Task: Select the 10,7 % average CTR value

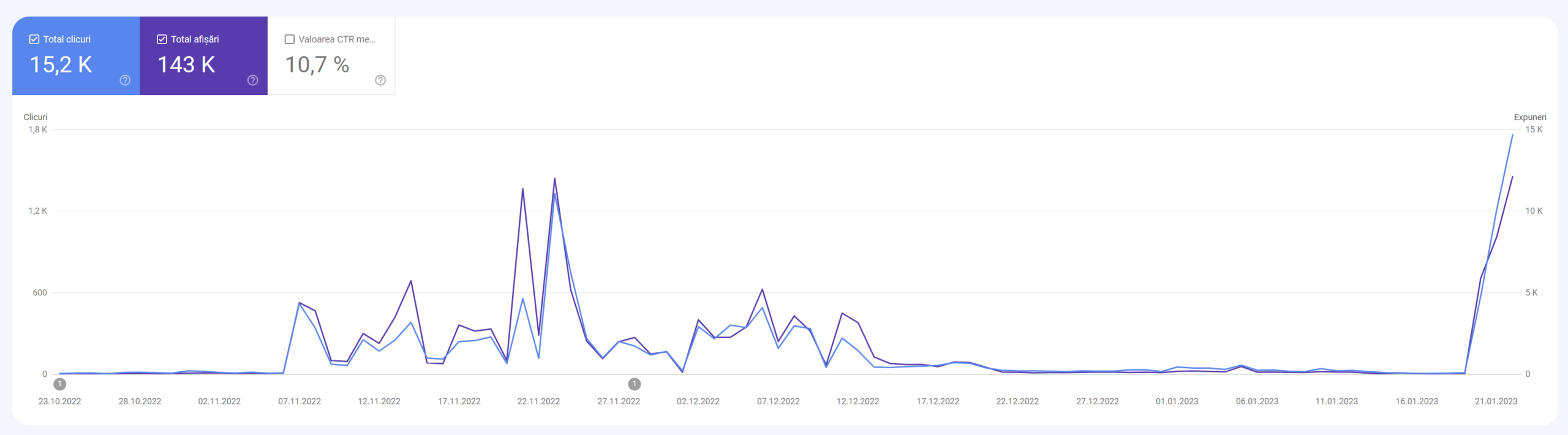Action: (x=317, y=65)
